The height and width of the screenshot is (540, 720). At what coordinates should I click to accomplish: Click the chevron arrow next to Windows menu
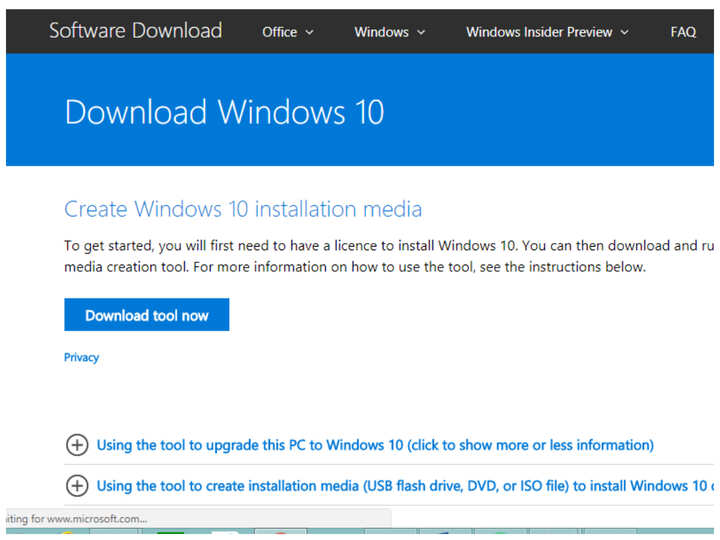421,32
